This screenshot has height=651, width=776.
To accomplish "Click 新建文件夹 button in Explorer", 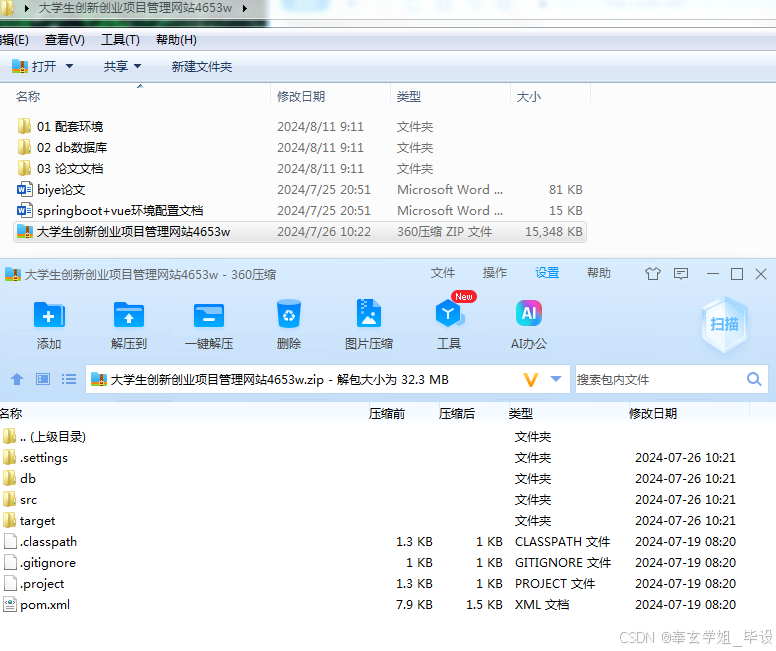I will 201,66.
